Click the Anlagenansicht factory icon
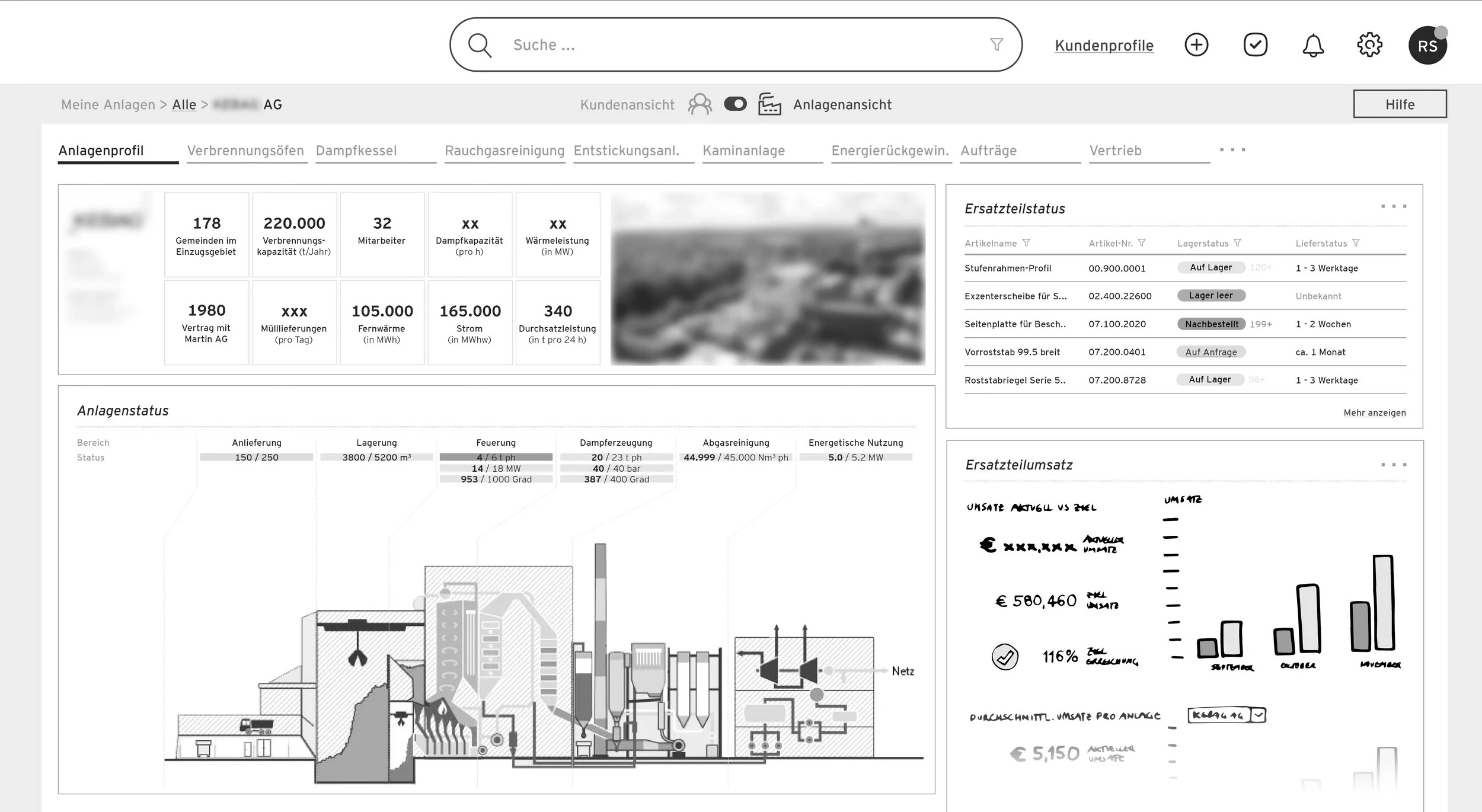Image resolution: width=1482 pixels, height=812 pixels. click(x=769, y=104)
